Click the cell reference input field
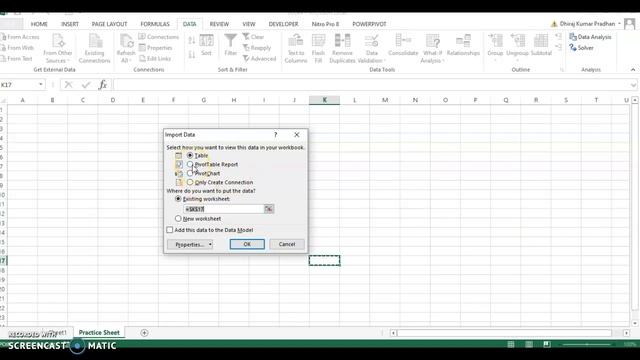This screenshot has width=640, height=360. click(x=223, y=209)
